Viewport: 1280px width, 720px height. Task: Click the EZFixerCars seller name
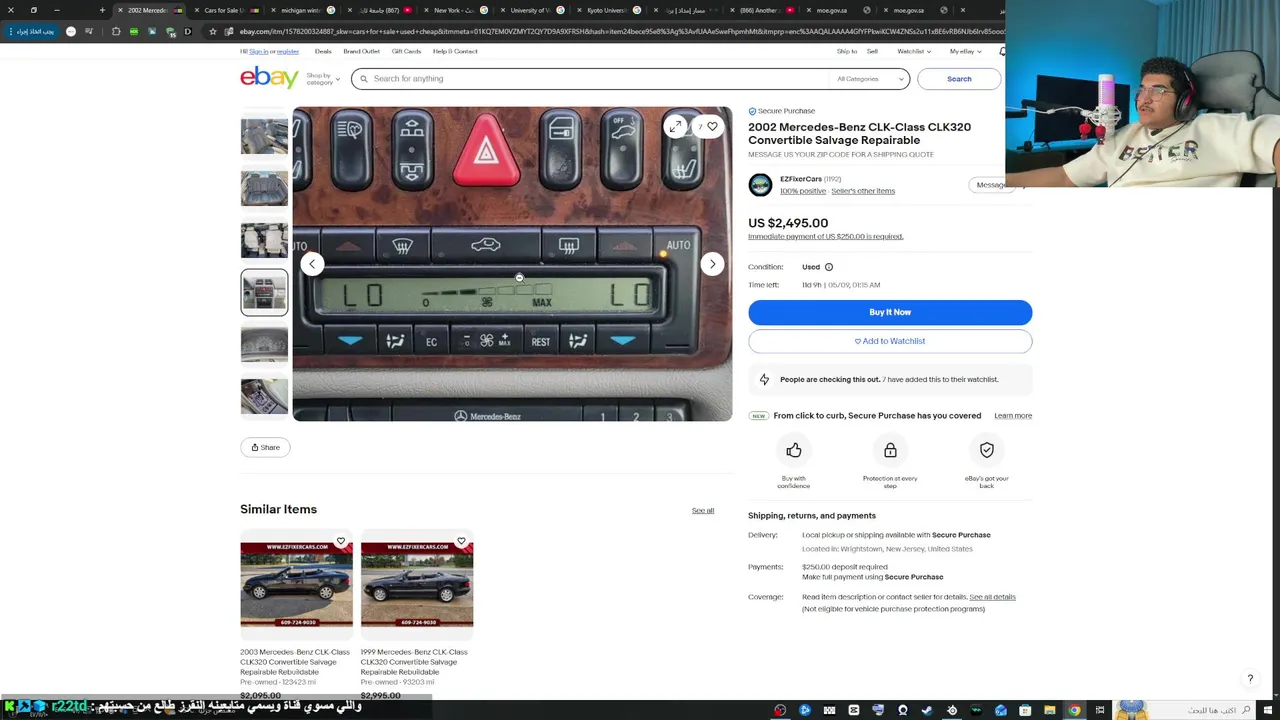[801, 179]
